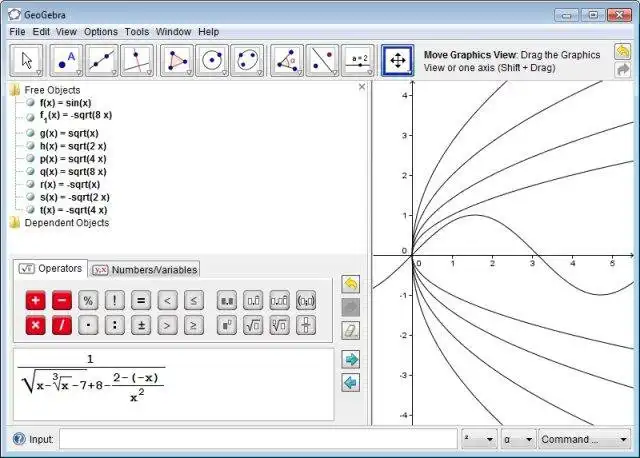Open the Options menu
640x458 pixels.
(101, 32)
